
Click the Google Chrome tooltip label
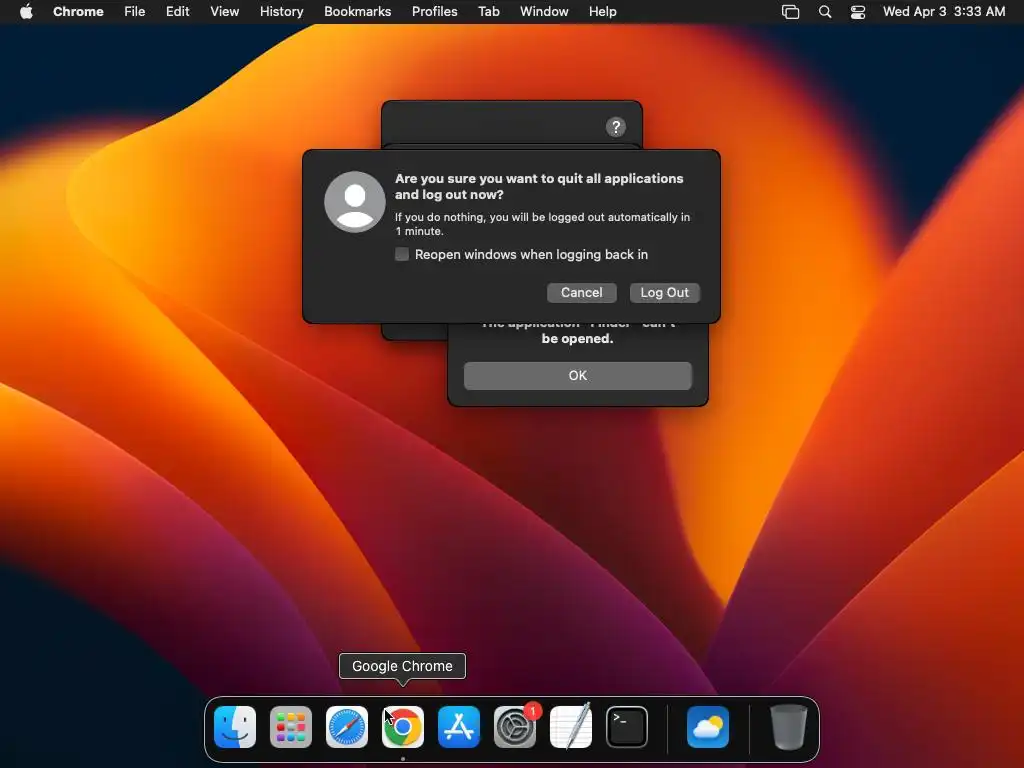(x=402, y=666)
